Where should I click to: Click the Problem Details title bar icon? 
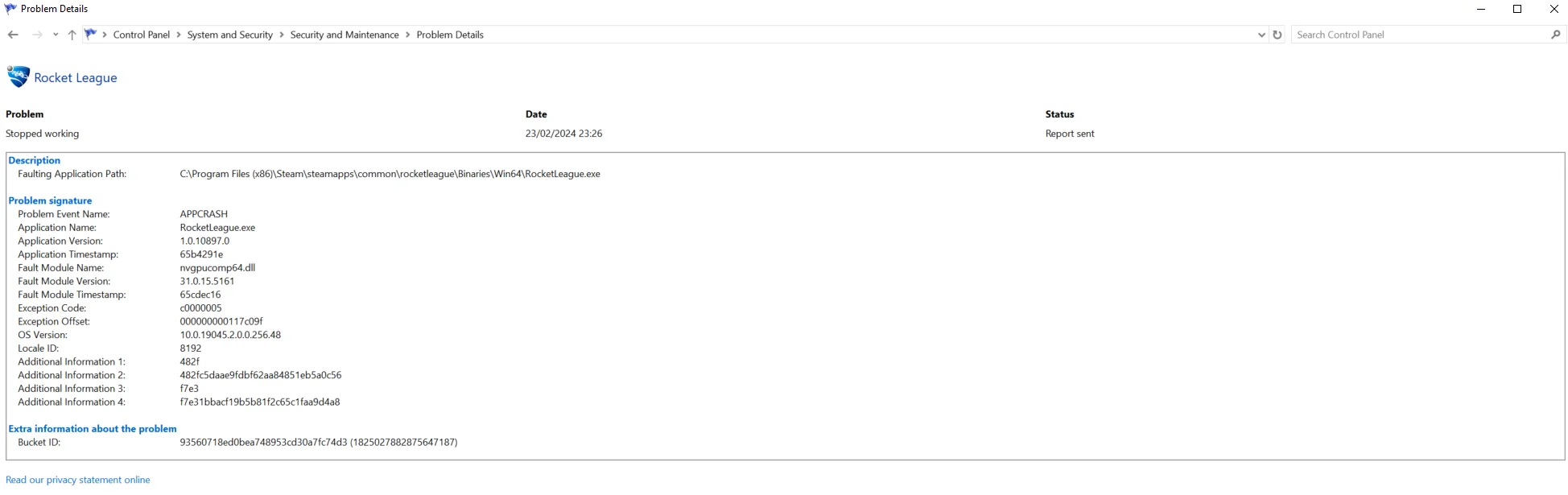pyautogui.click(x=10, y=9)
